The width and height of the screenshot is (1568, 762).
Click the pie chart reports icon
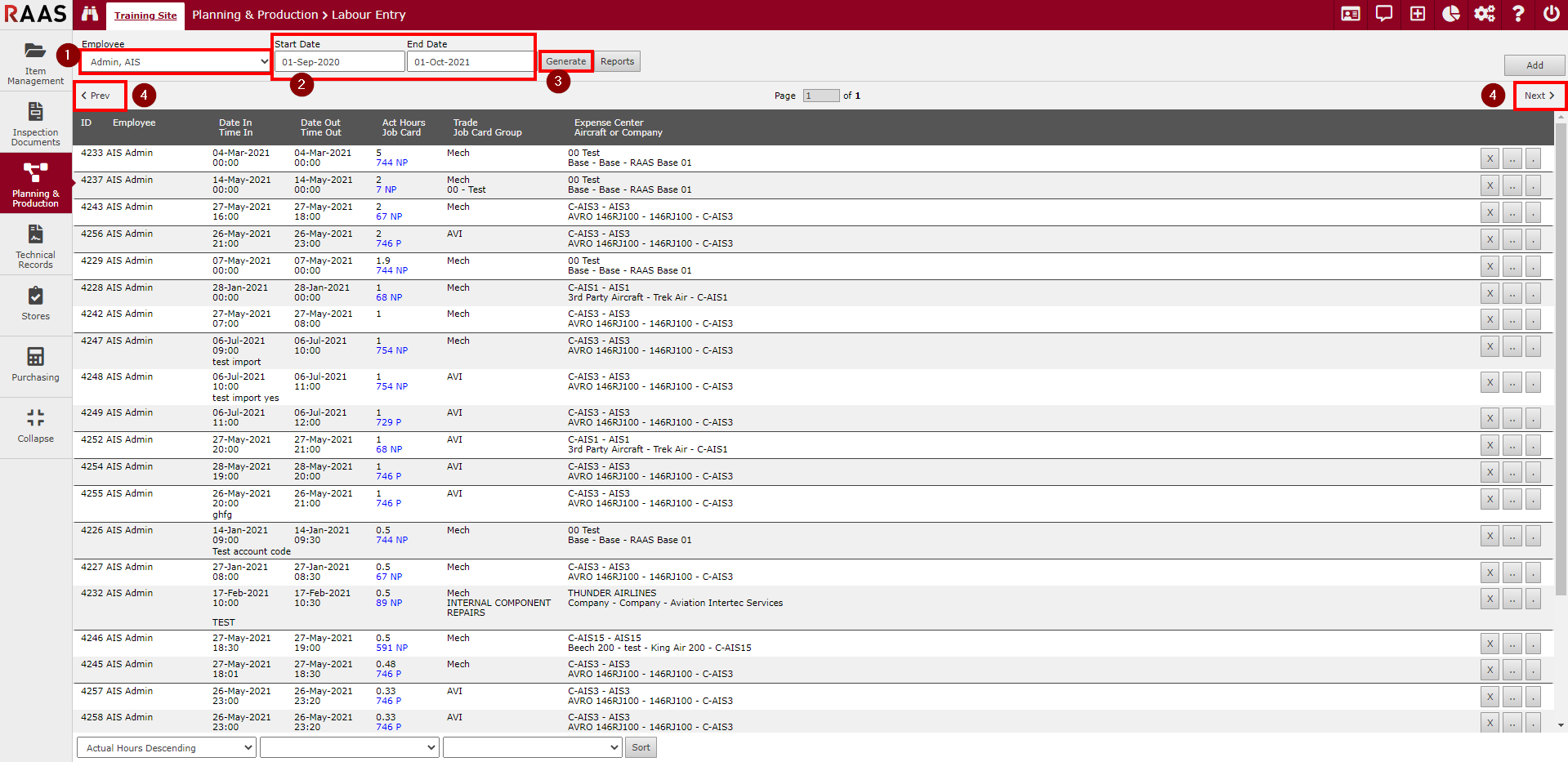click(1451, 14)
